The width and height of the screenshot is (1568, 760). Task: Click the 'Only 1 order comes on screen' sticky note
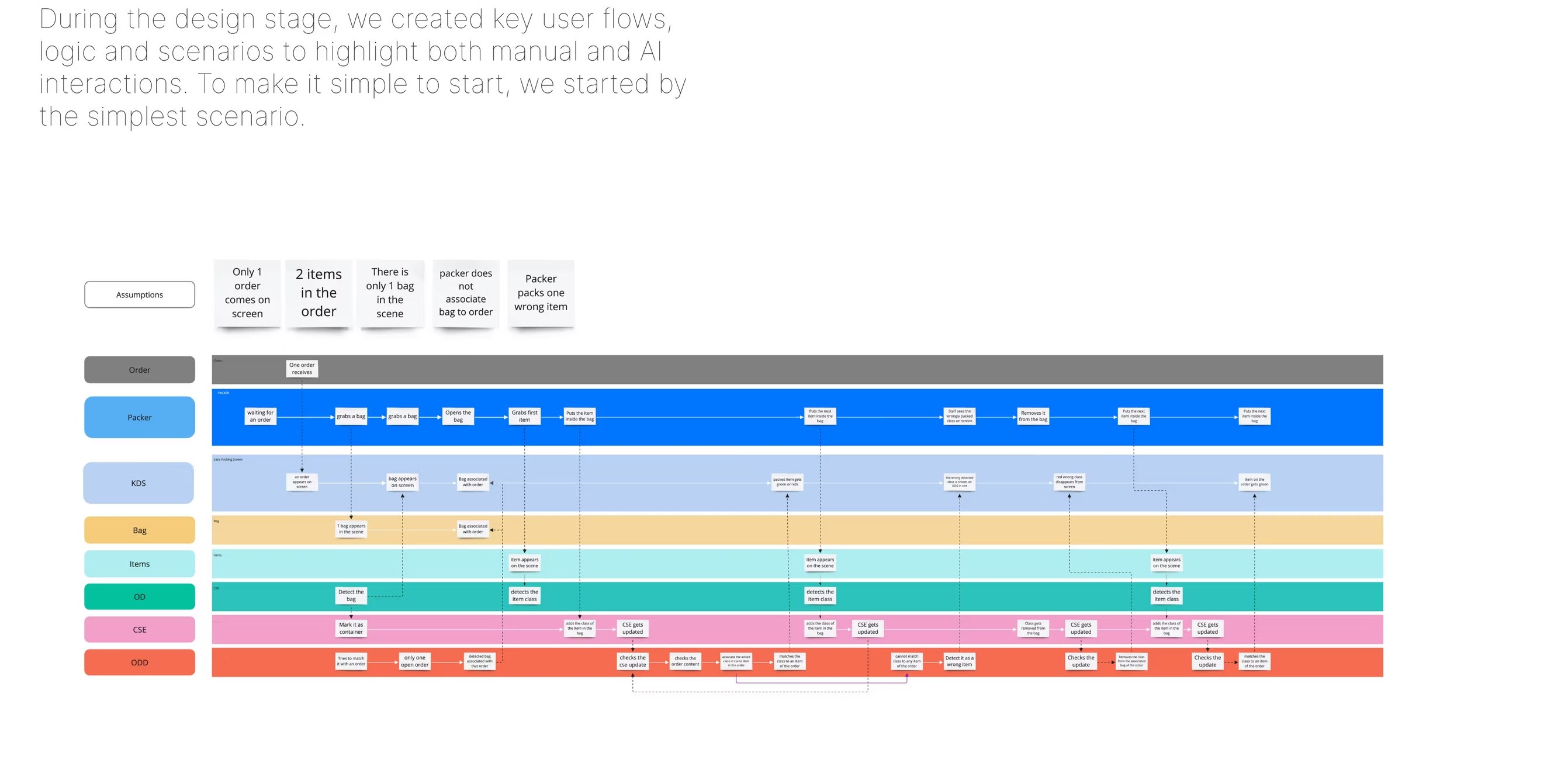[247, 293]
